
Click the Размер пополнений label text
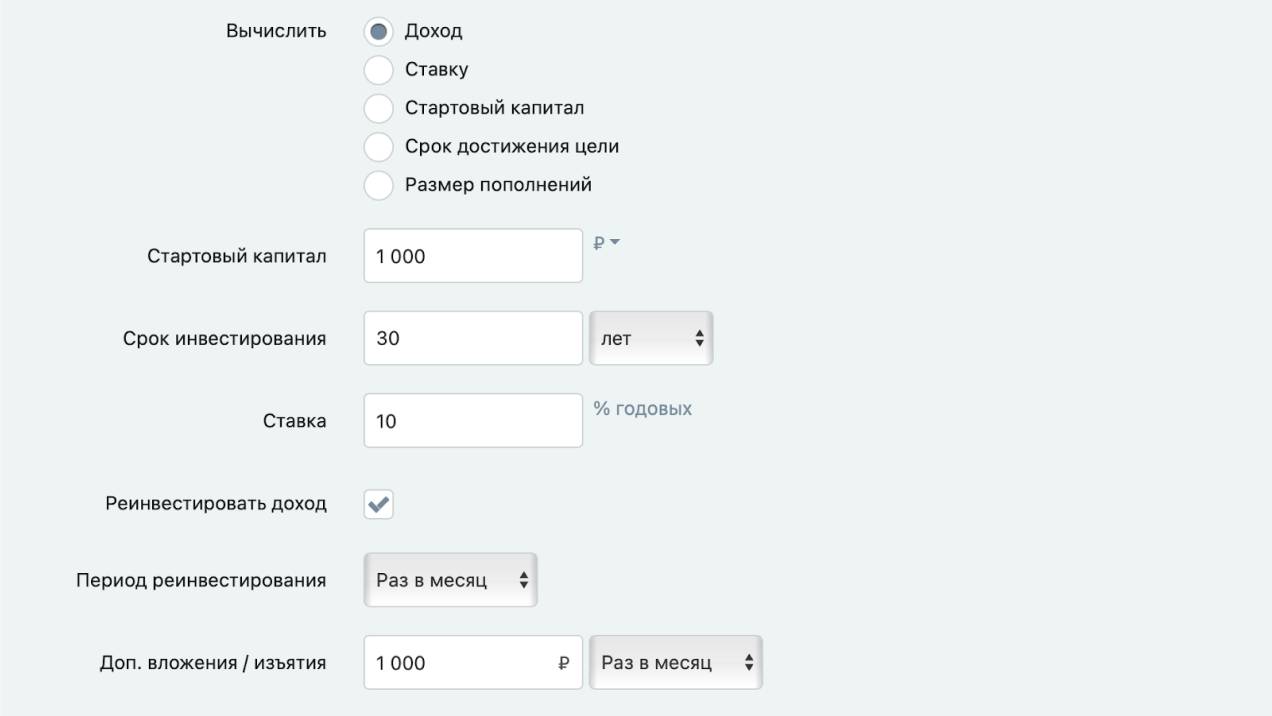498,185
